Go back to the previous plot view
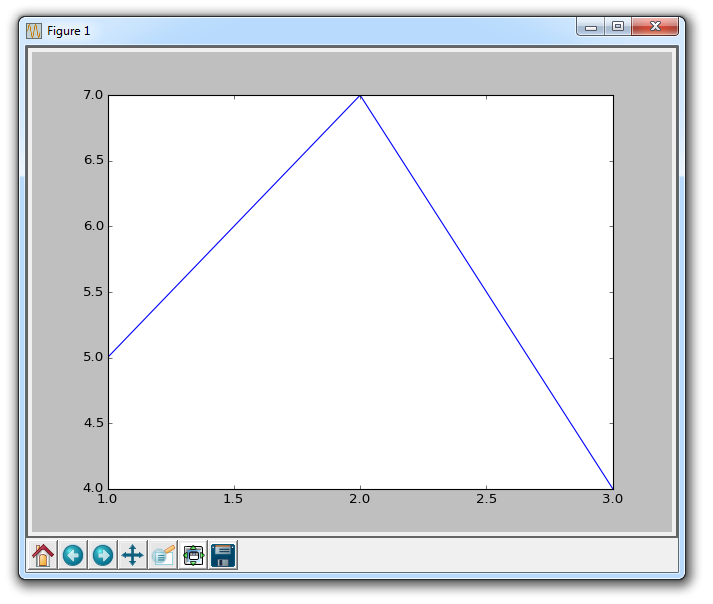Image resolution: width=713 pixels, height=604 pixels. 73,555
